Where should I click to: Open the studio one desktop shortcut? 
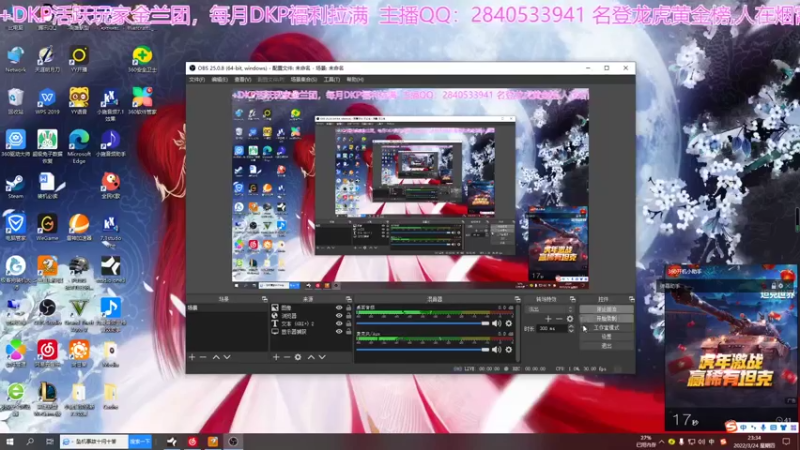[x=110, y=269]
